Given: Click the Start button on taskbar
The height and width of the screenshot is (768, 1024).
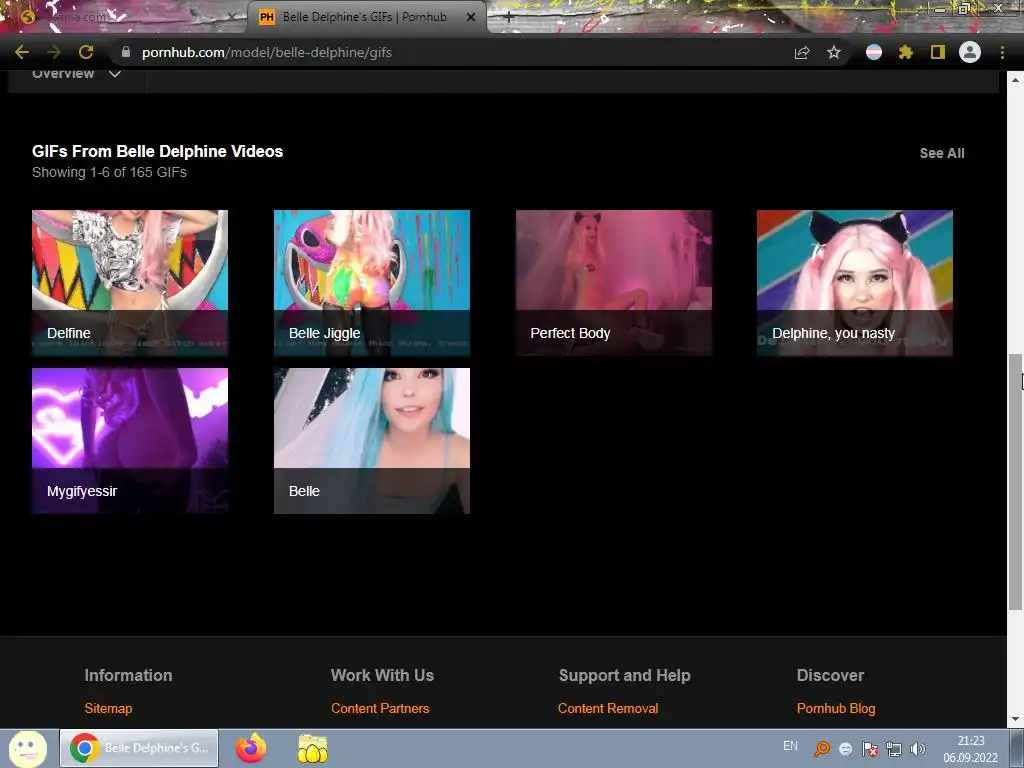Looking at the screenshot, I should pyautogui.click(x=27, y=748).
